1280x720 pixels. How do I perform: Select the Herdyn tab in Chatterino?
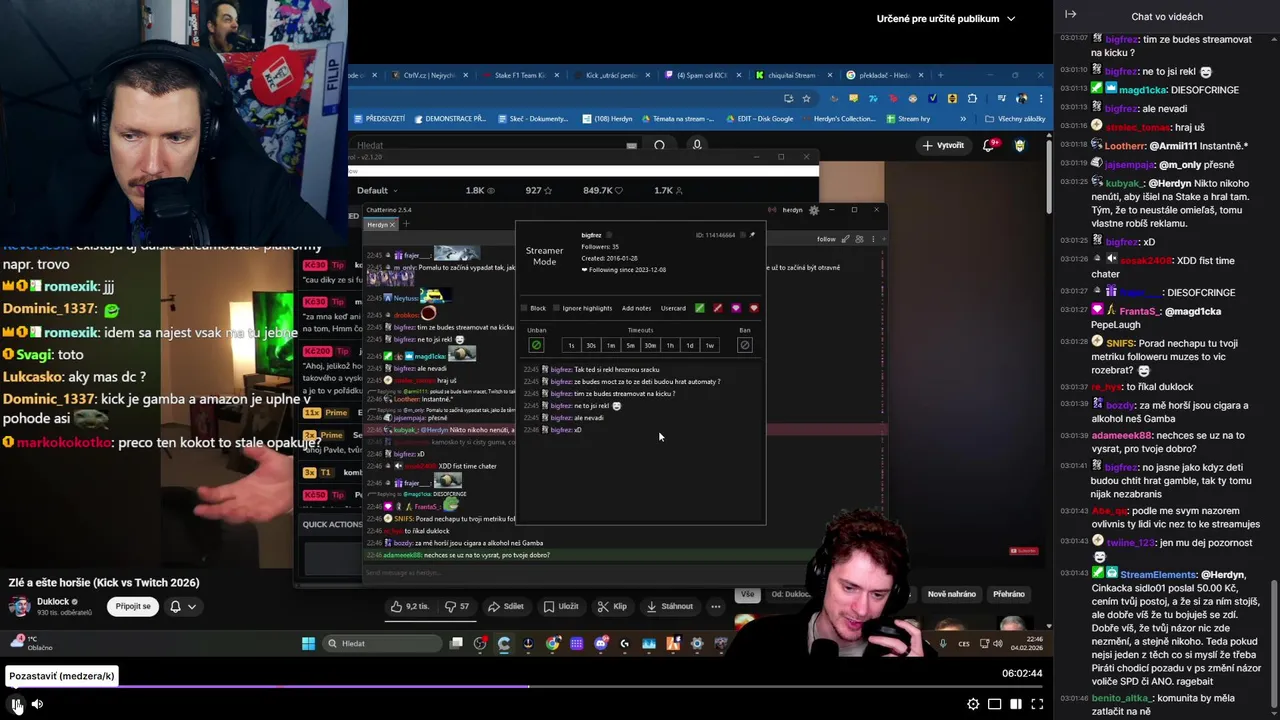pyautogui.click(x=381, y=224)
